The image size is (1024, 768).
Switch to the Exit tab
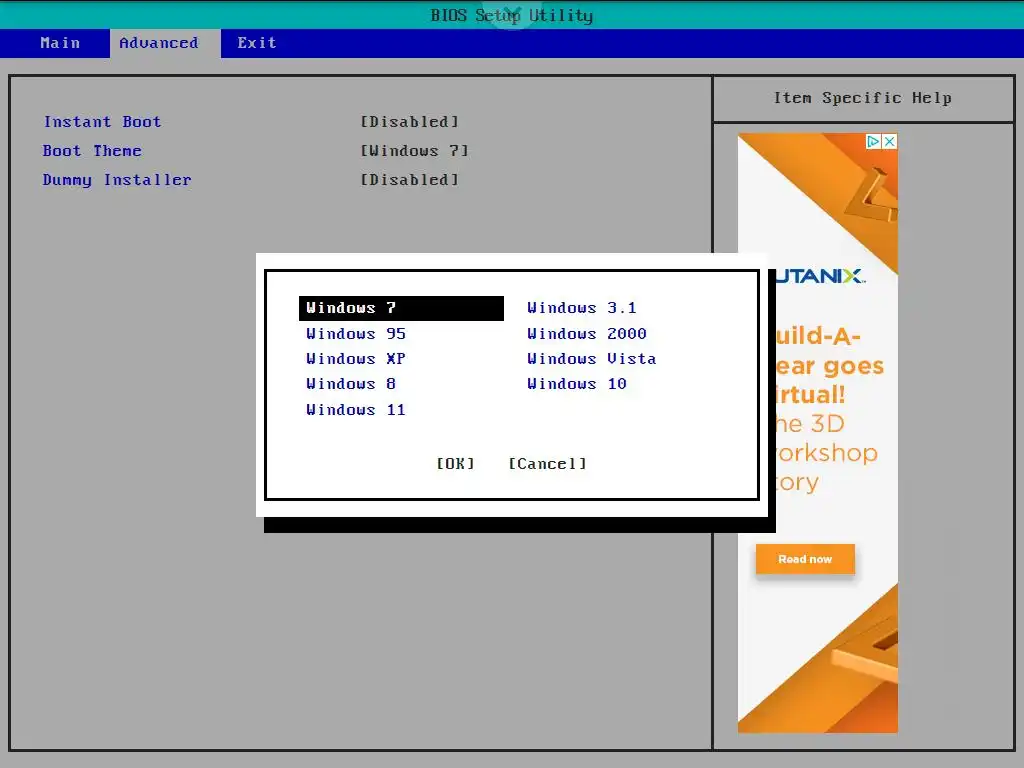click(257, 43)
